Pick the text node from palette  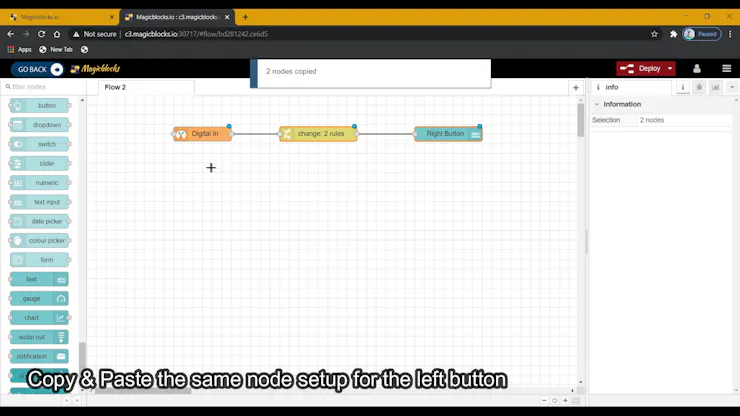pyautogui.click(x=39, y=280)
